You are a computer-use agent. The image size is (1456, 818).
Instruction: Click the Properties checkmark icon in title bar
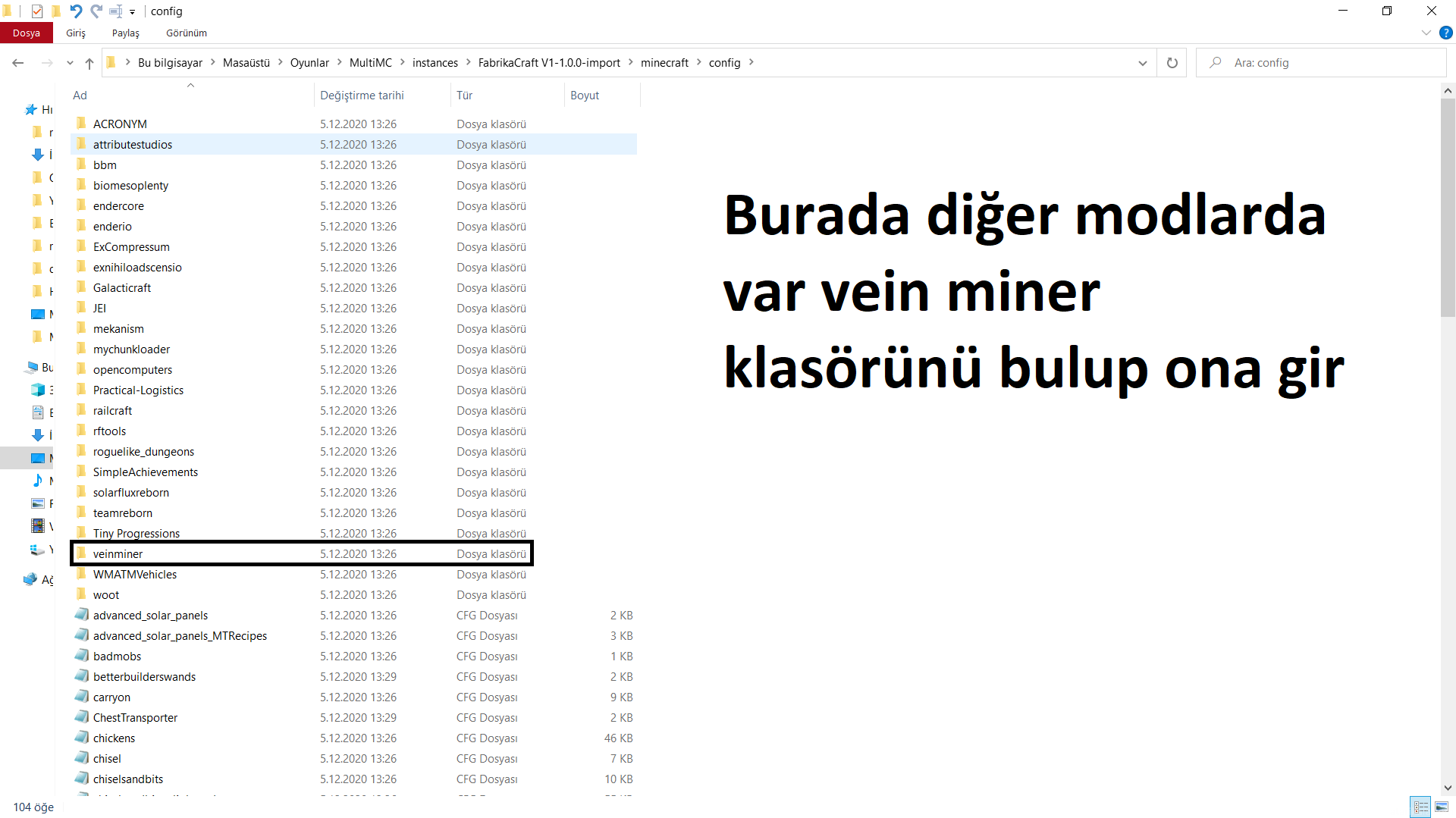tap(36, 11)
